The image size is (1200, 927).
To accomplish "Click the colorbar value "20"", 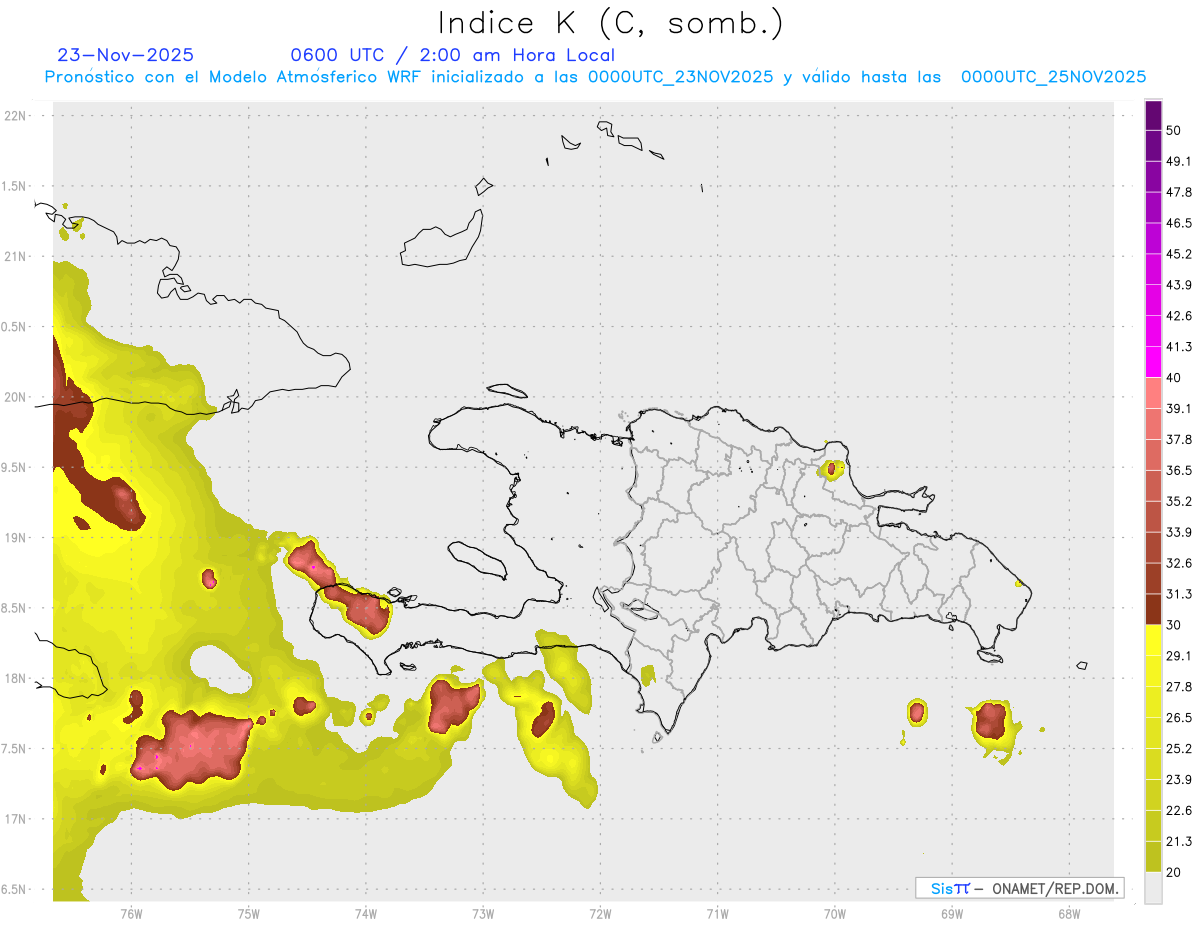I will [x=1174, y=872].
